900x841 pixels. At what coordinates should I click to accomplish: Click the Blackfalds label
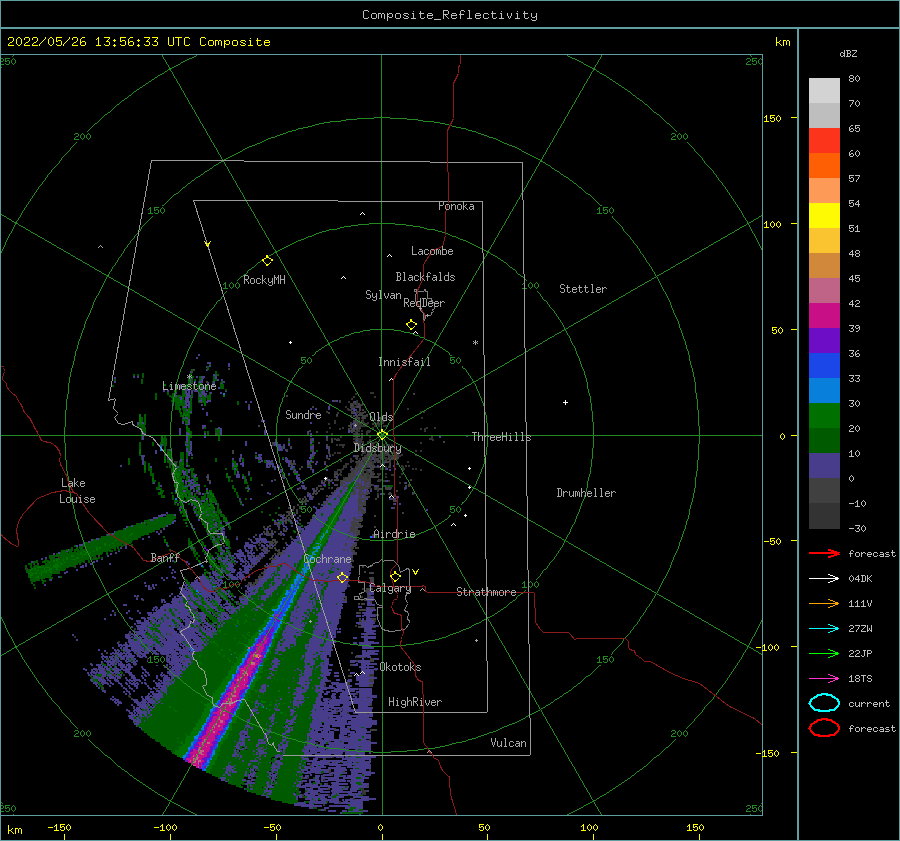coord(425,277)
